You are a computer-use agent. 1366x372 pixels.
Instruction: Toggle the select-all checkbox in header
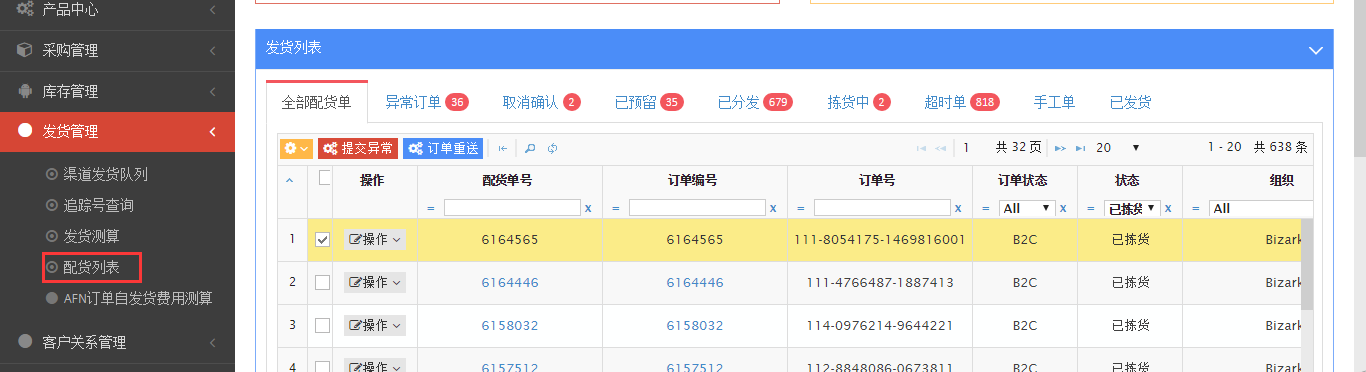tap(323, 178)
